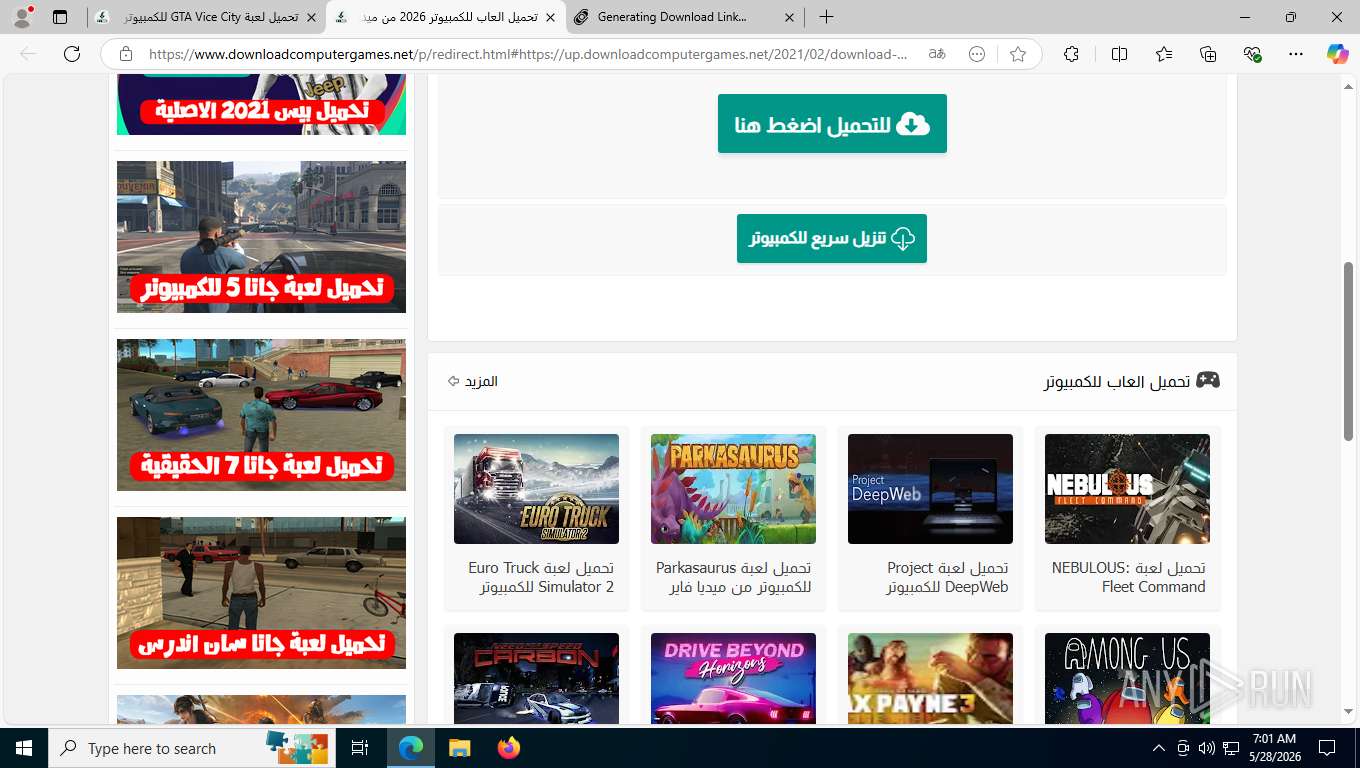This screenshot has height=768, width=1360.
Task: Close the Generating Download Link tab
Action: [789, 17]
